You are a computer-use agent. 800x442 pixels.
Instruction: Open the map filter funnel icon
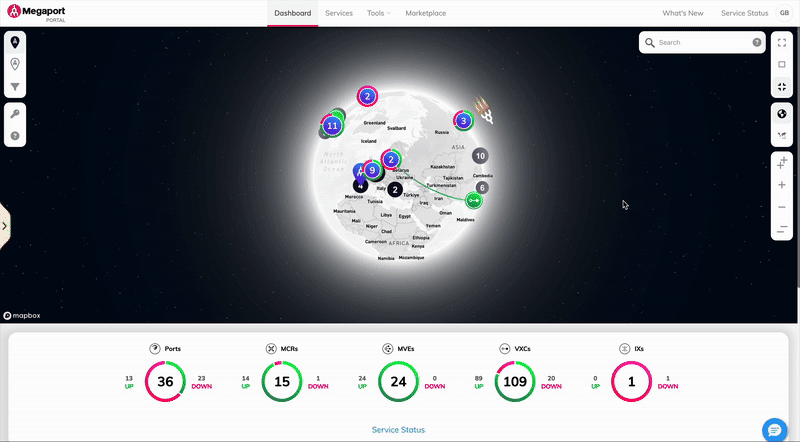point(16,87)
